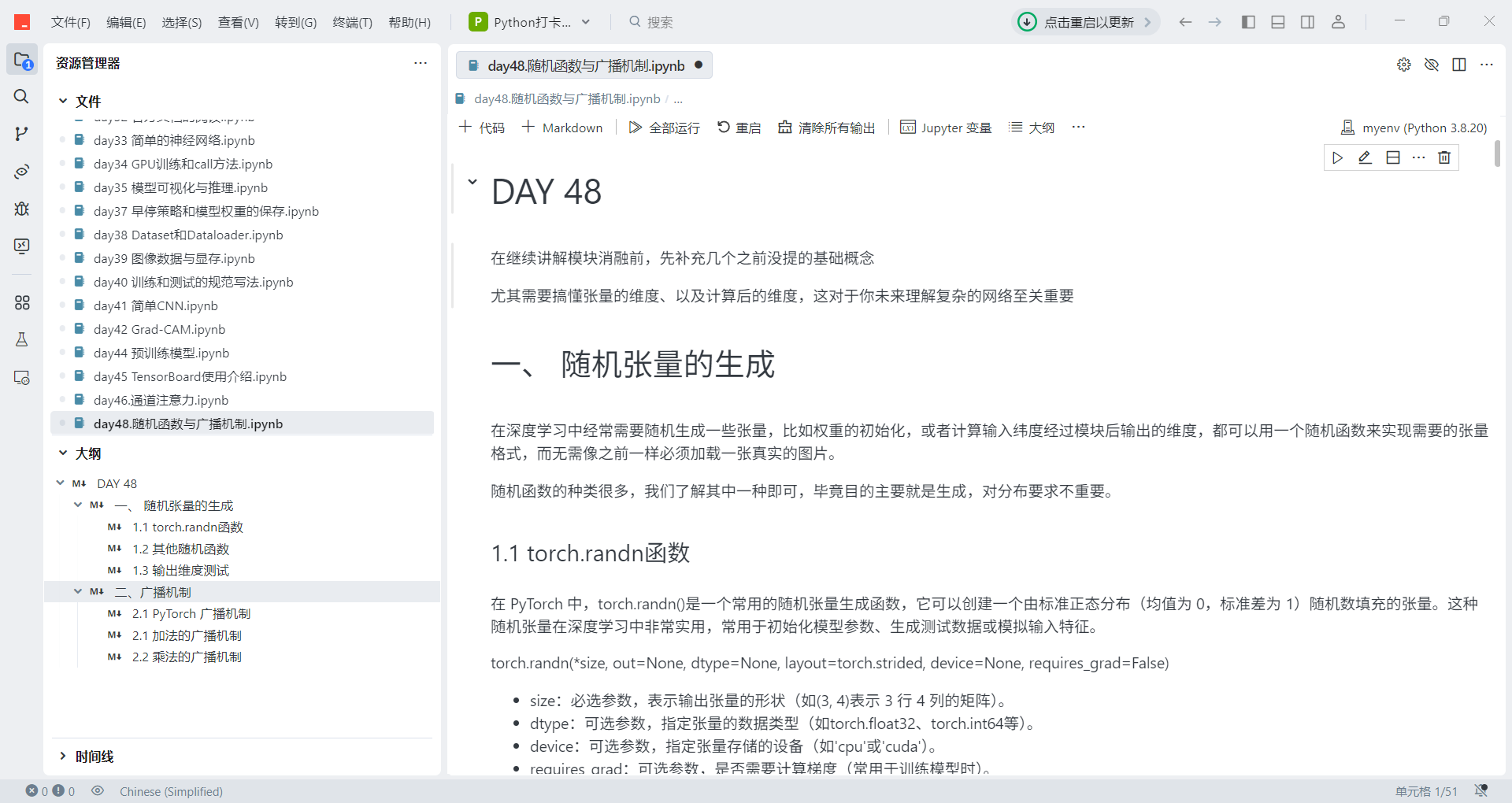Open the Source Control view
The image size is (1512, 803).
(x=20, y=134)
